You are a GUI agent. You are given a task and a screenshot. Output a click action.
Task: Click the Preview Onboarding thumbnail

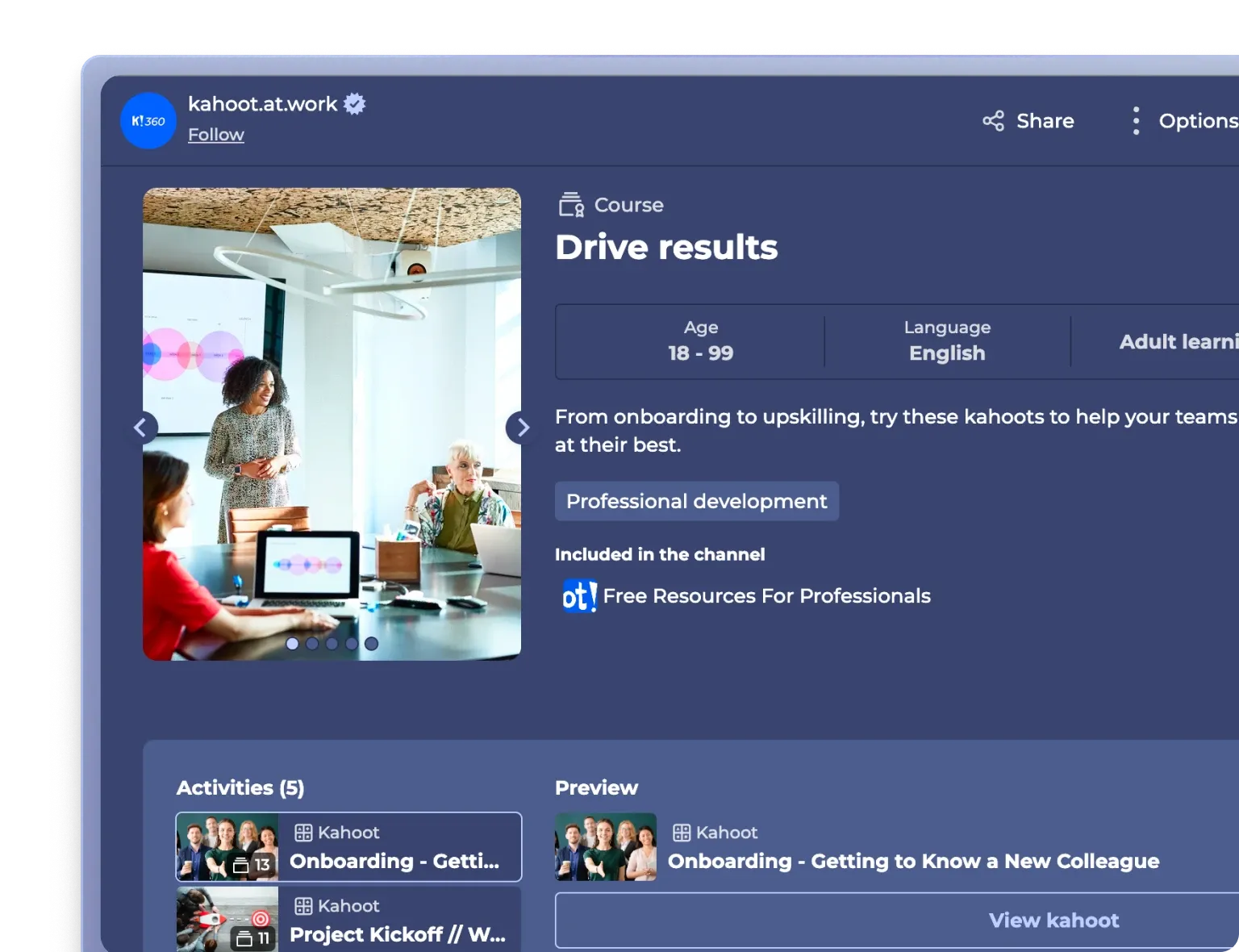(x=606, y=847)
